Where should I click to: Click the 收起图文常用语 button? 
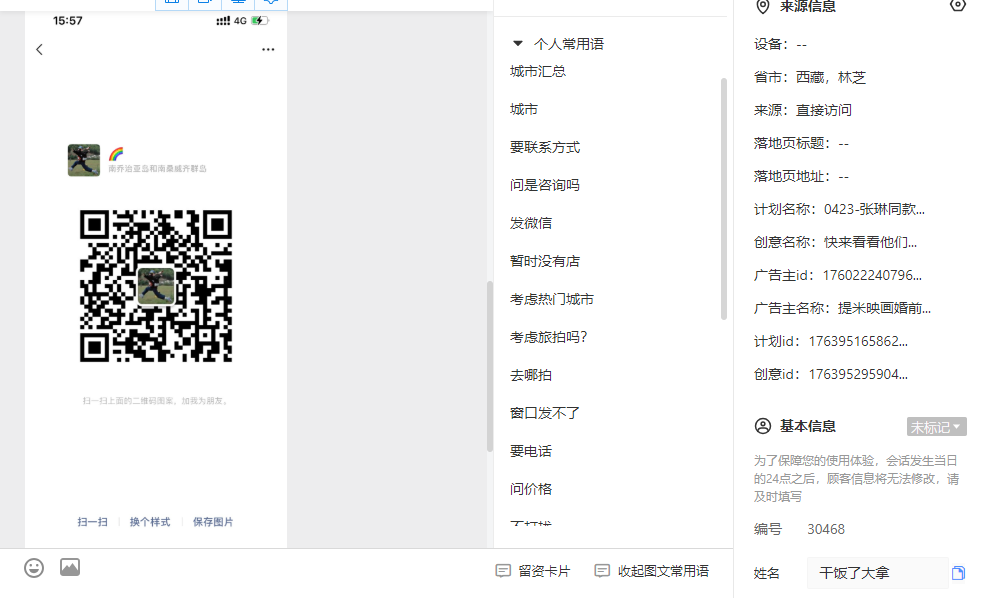(x=652, y=571)
